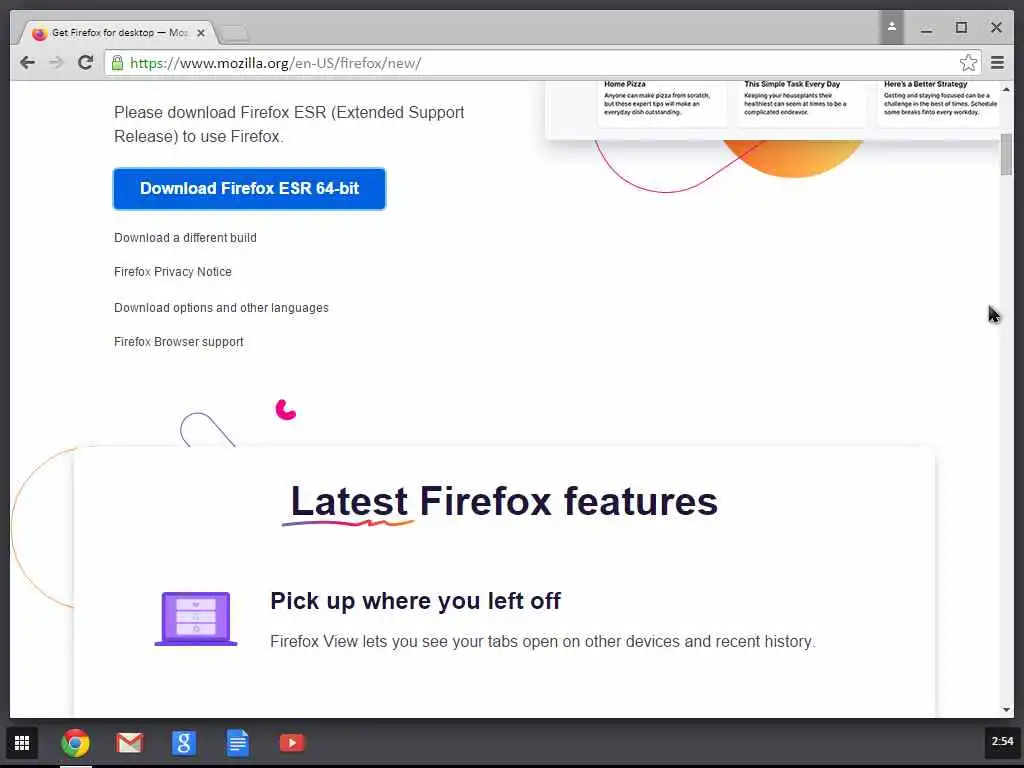Maximize the Chrome window
Screen dimensions: 1024x768
tap(961, 27)
